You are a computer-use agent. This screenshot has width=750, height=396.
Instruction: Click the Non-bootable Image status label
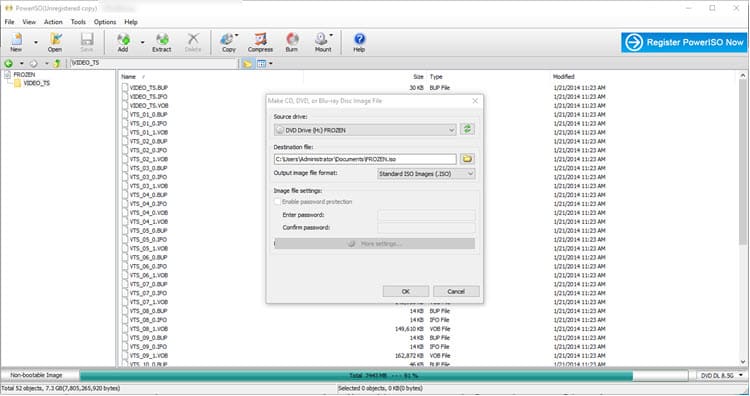point(37,375)
